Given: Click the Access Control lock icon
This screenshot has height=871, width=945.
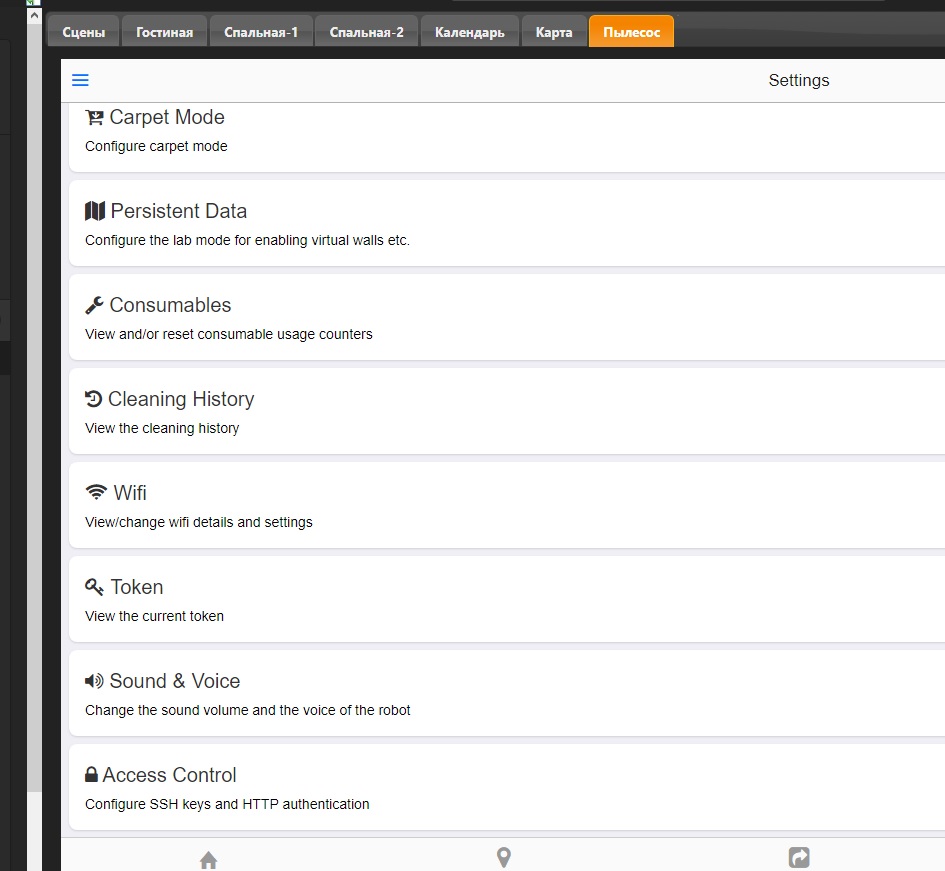Looking at the screenshot, I should [92, 775].
